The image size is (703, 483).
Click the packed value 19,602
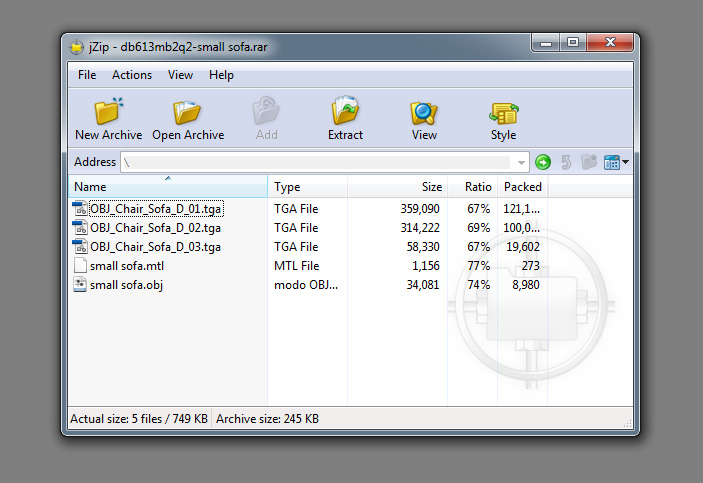pos(523,247)
